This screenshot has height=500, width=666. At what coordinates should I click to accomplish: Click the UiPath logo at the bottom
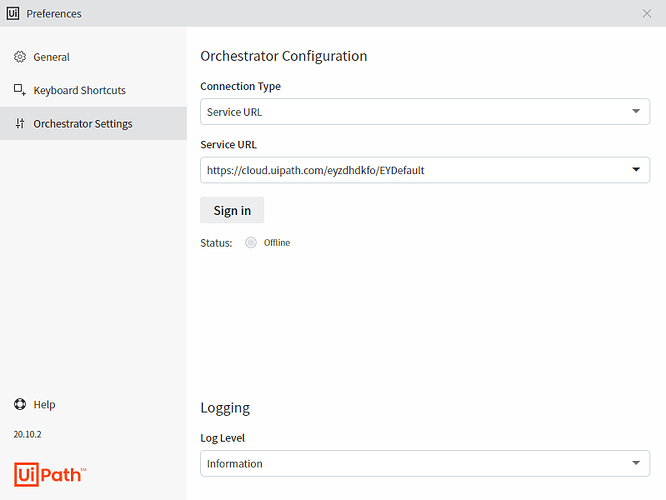pos(50,474)
